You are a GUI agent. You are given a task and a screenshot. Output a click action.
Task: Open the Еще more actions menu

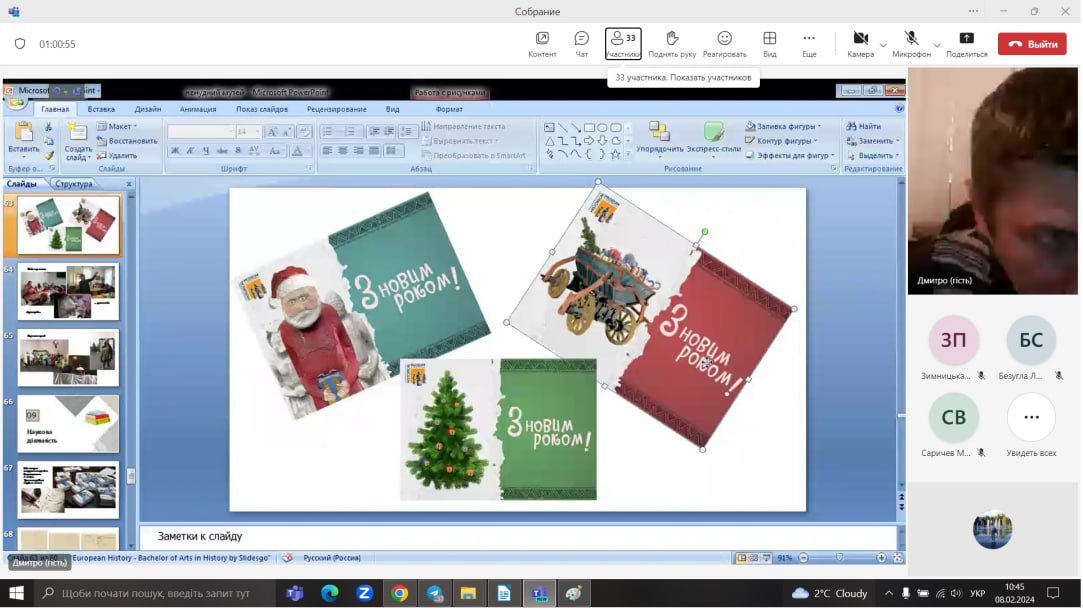point(809,44)
